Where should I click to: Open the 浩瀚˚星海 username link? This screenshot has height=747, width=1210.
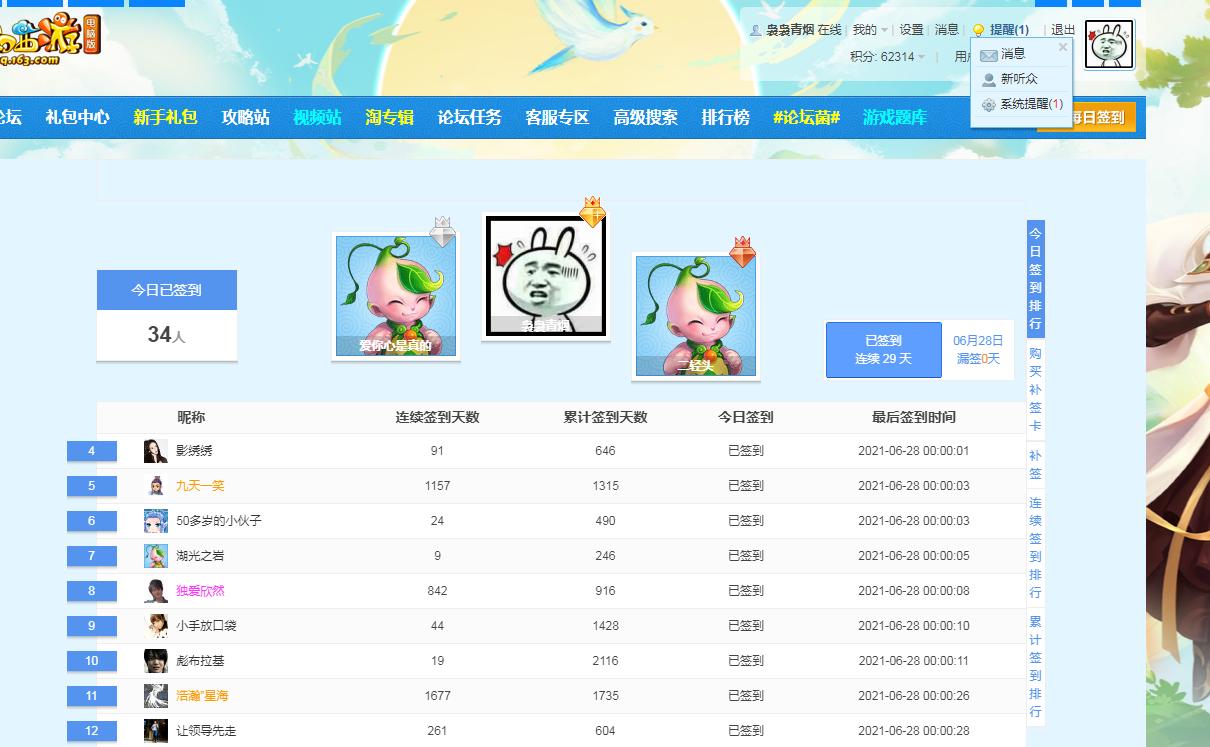click(x=202, y=696)
